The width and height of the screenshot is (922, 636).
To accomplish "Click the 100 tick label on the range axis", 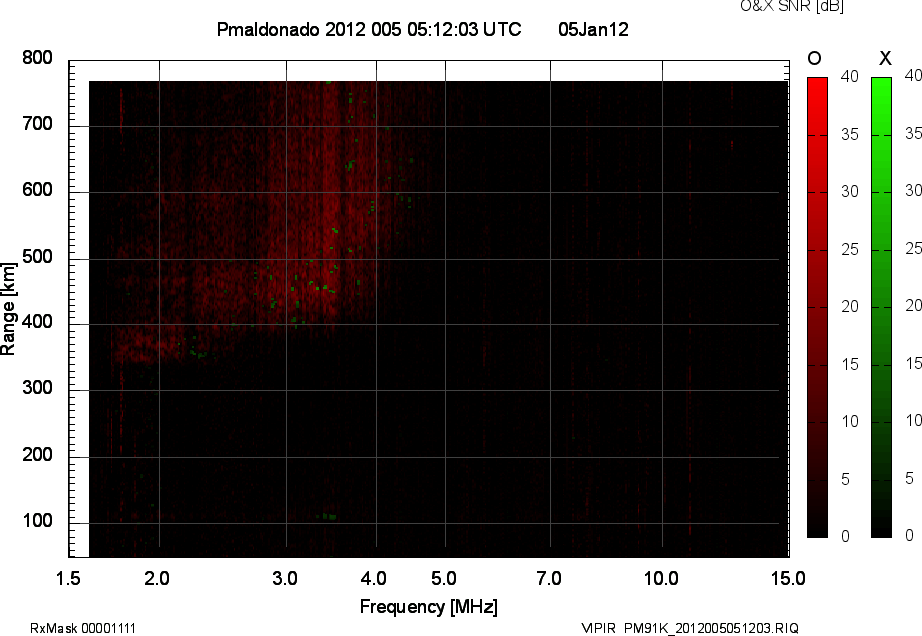I will point(37,521).
